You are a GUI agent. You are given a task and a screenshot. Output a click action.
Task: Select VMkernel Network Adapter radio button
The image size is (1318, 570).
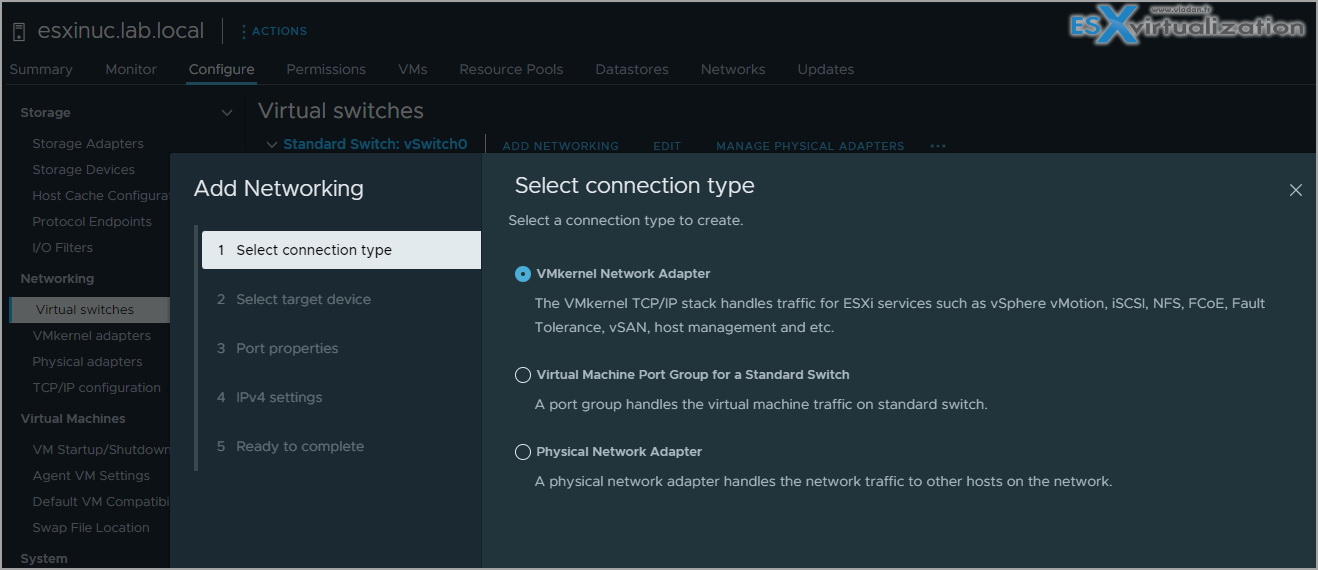tap(522, 274)
